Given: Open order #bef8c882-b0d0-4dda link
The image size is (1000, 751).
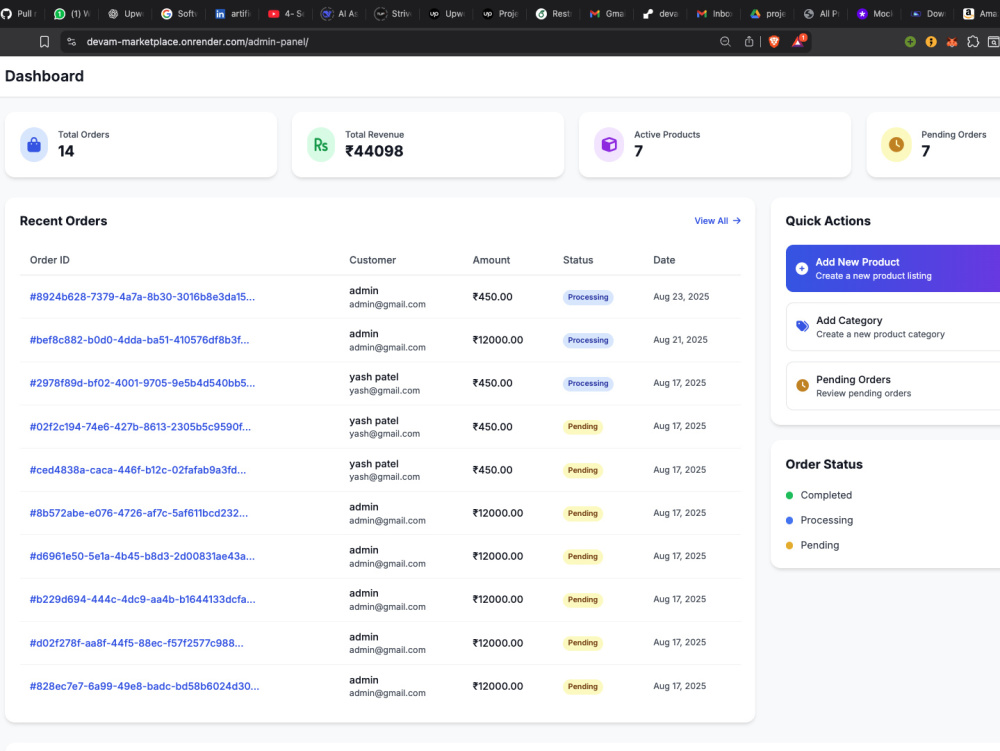Looking at the screenshot, I should pos(139,340).
